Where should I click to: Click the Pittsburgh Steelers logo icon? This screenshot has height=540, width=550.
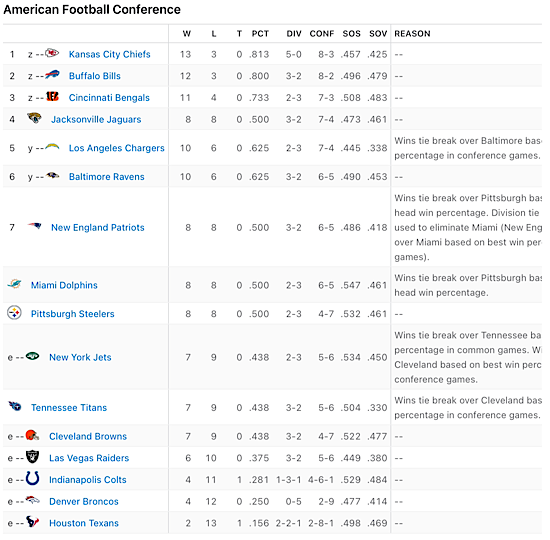pyautogui.click(x=14, y=312)
